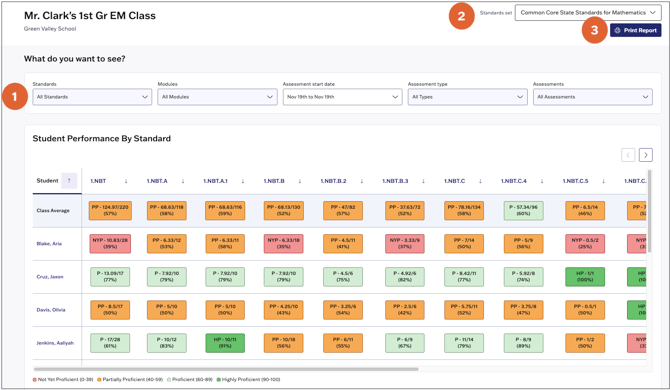
Task: Sort by the Student column up arrow
Action: click(69, 181)
